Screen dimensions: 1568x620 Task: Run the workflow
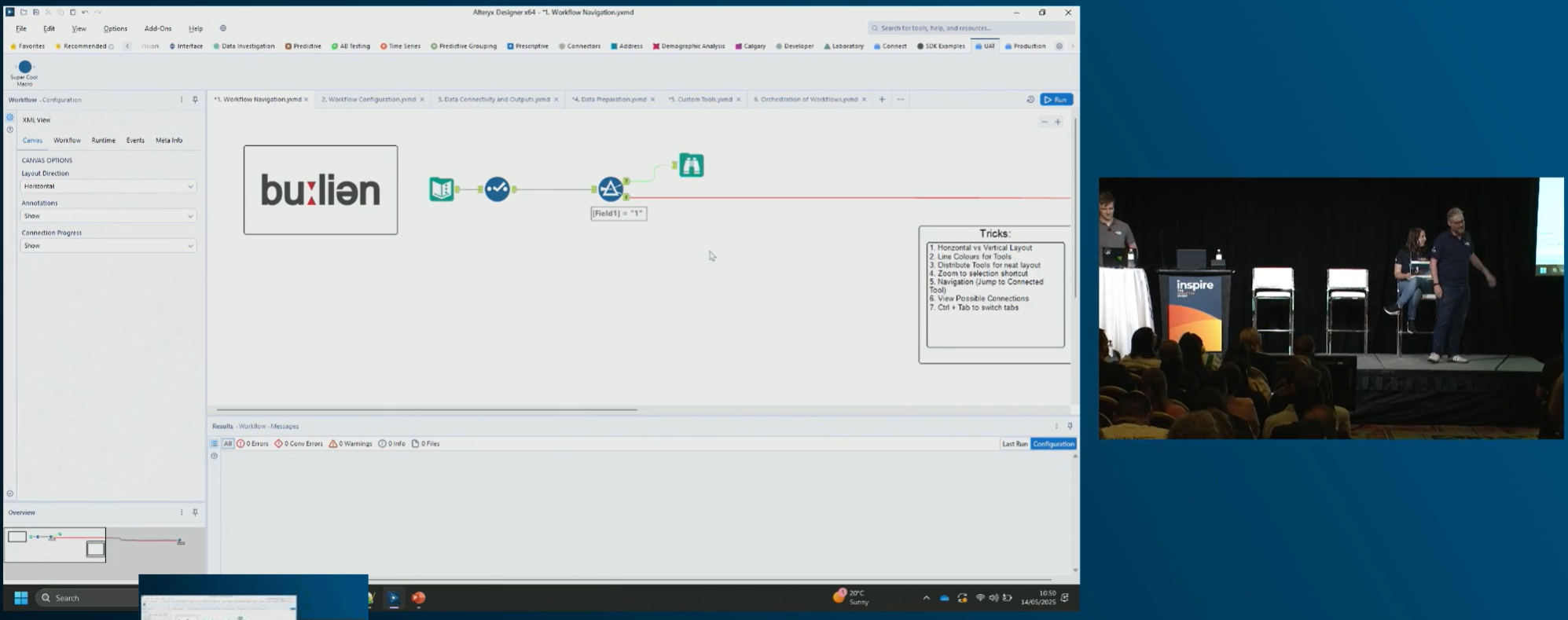(x=1056, y=100)
